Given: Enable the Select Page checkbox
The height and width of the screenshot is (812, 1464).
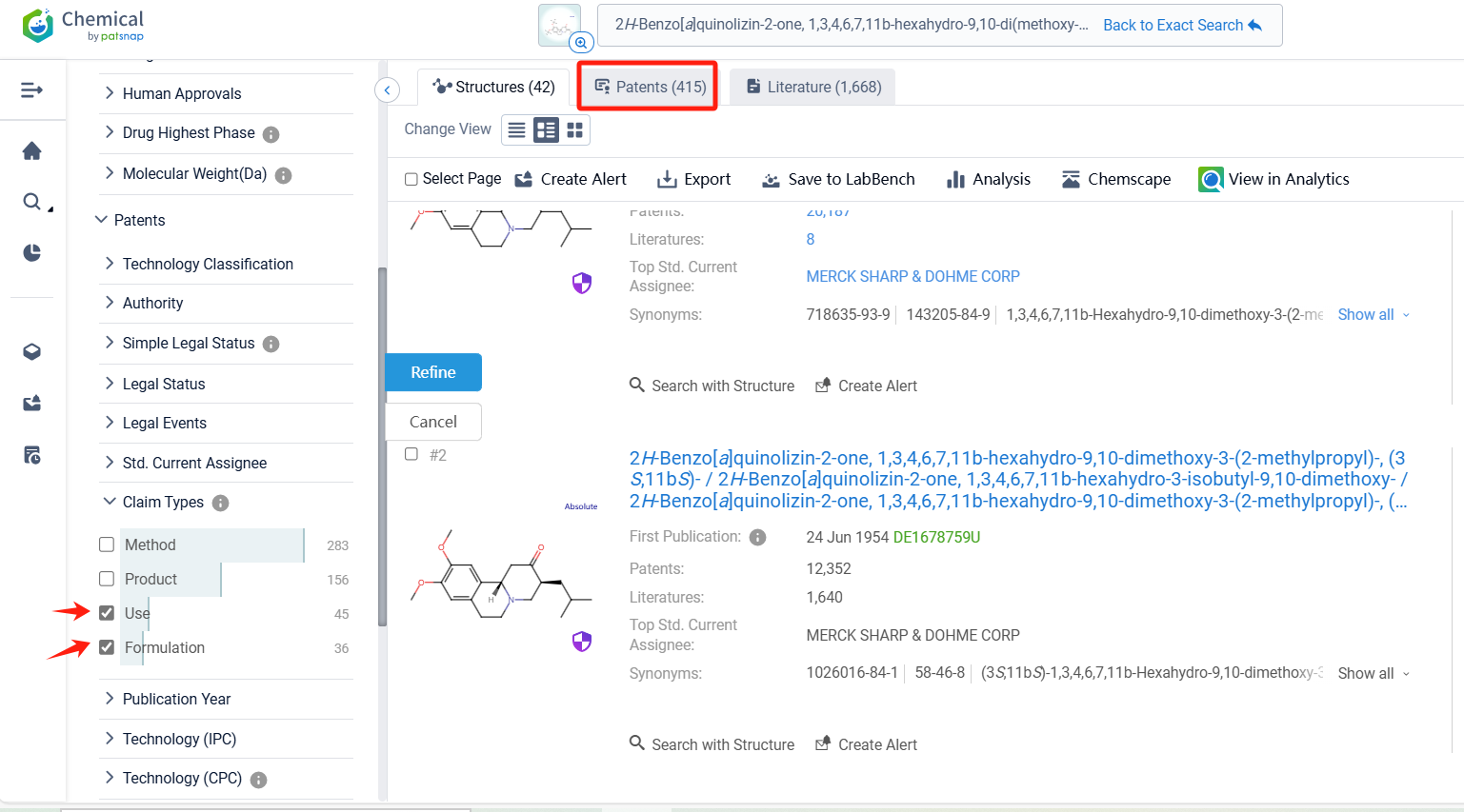Looking at the screenshot, I should (411, 179).
